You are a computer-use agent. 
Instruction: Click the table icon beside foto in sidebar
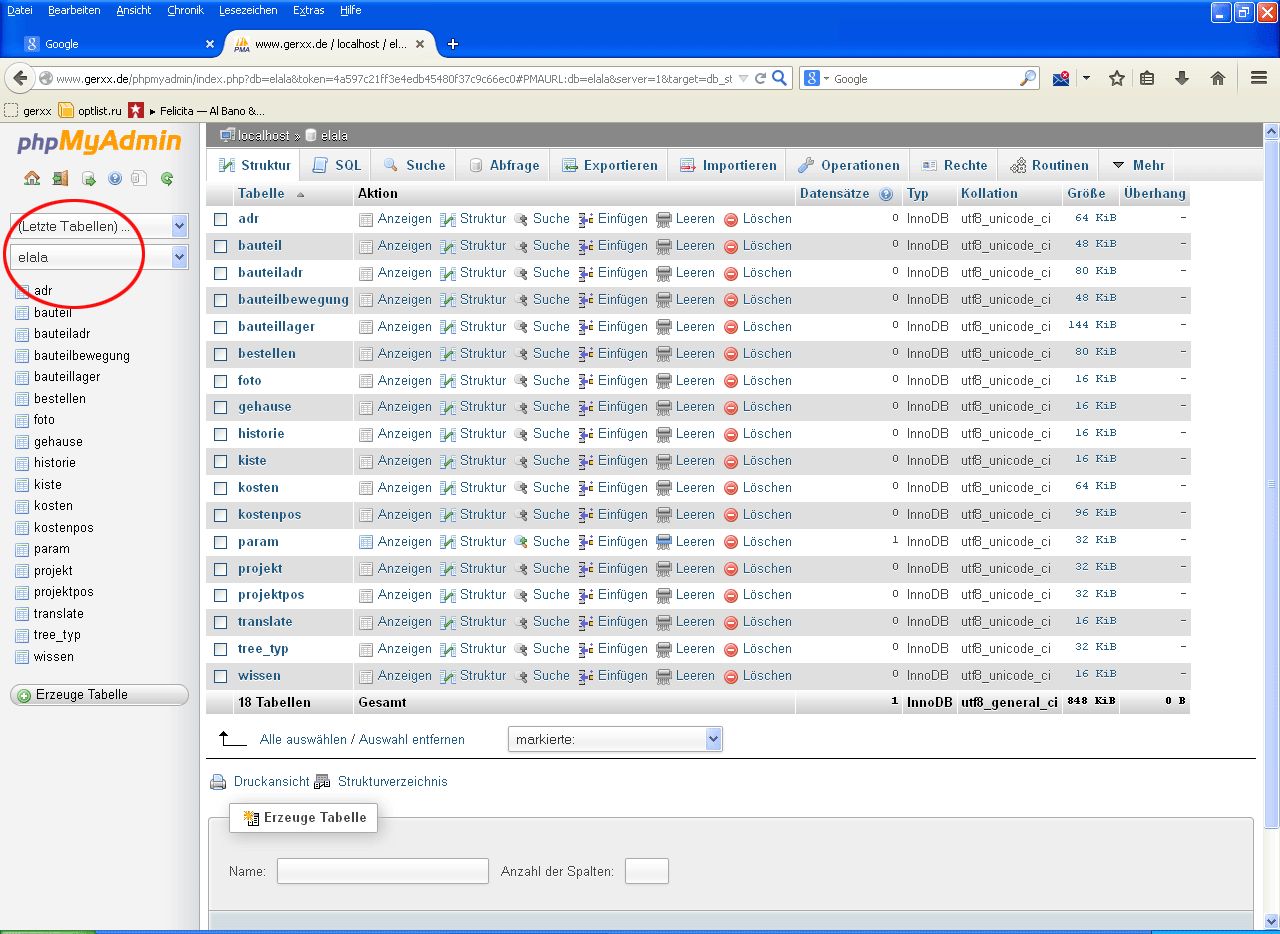pos(22,420)
